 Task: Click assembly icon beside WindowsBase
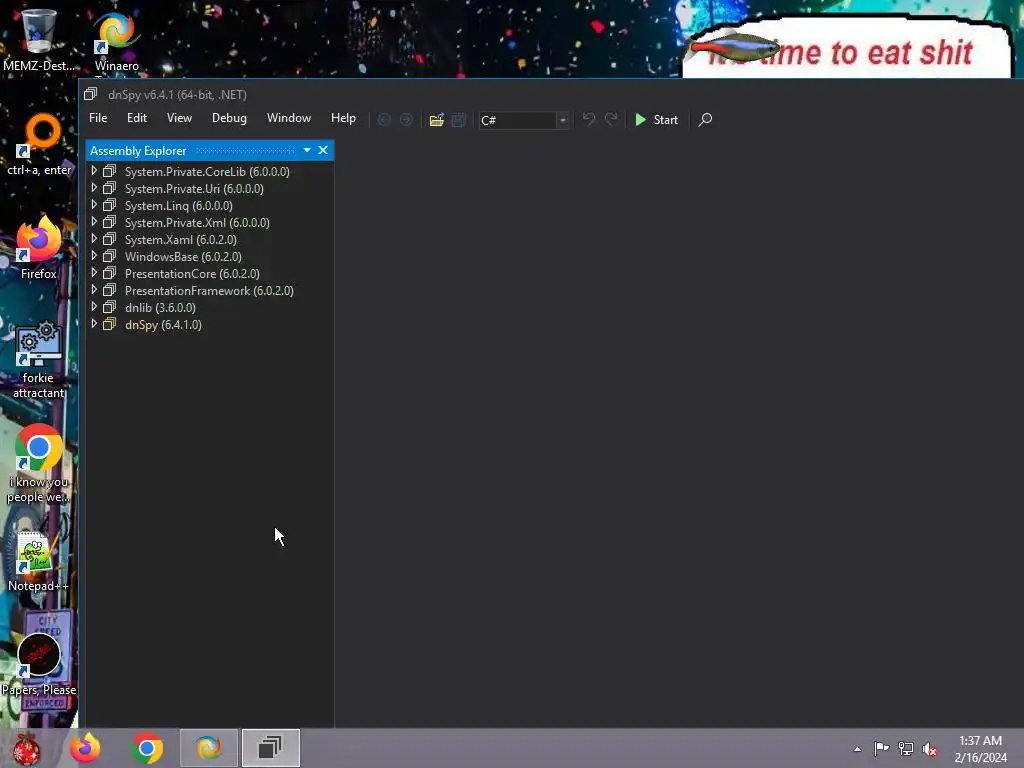tap(110, 255)
